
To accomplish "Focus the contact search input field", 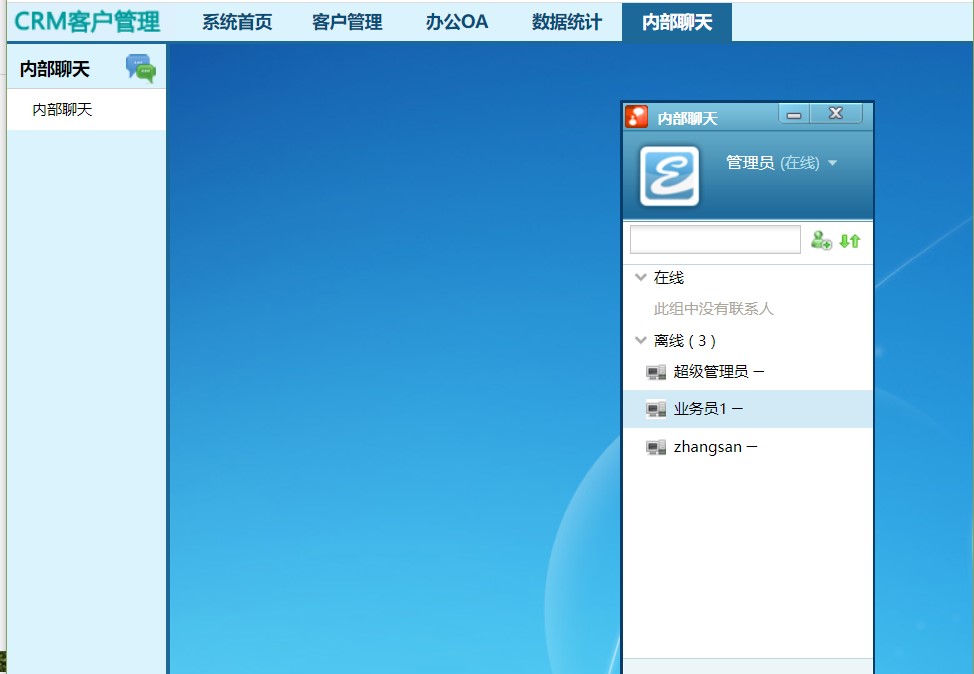I will (x=715, y=240).
